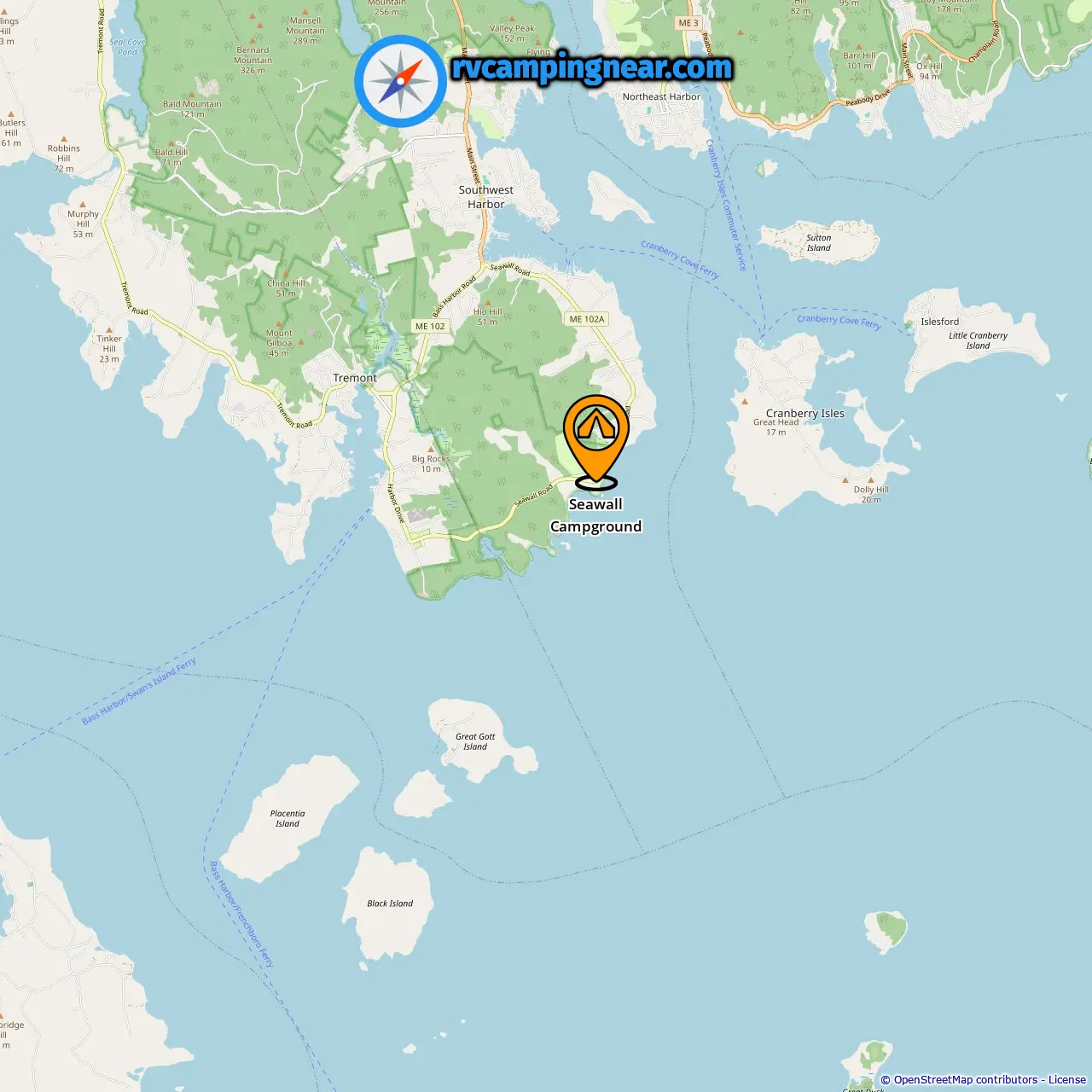This screenshot has width=1092, height=1092.
Task: Click the Tremont town label
Action: (x=355, y=378)
